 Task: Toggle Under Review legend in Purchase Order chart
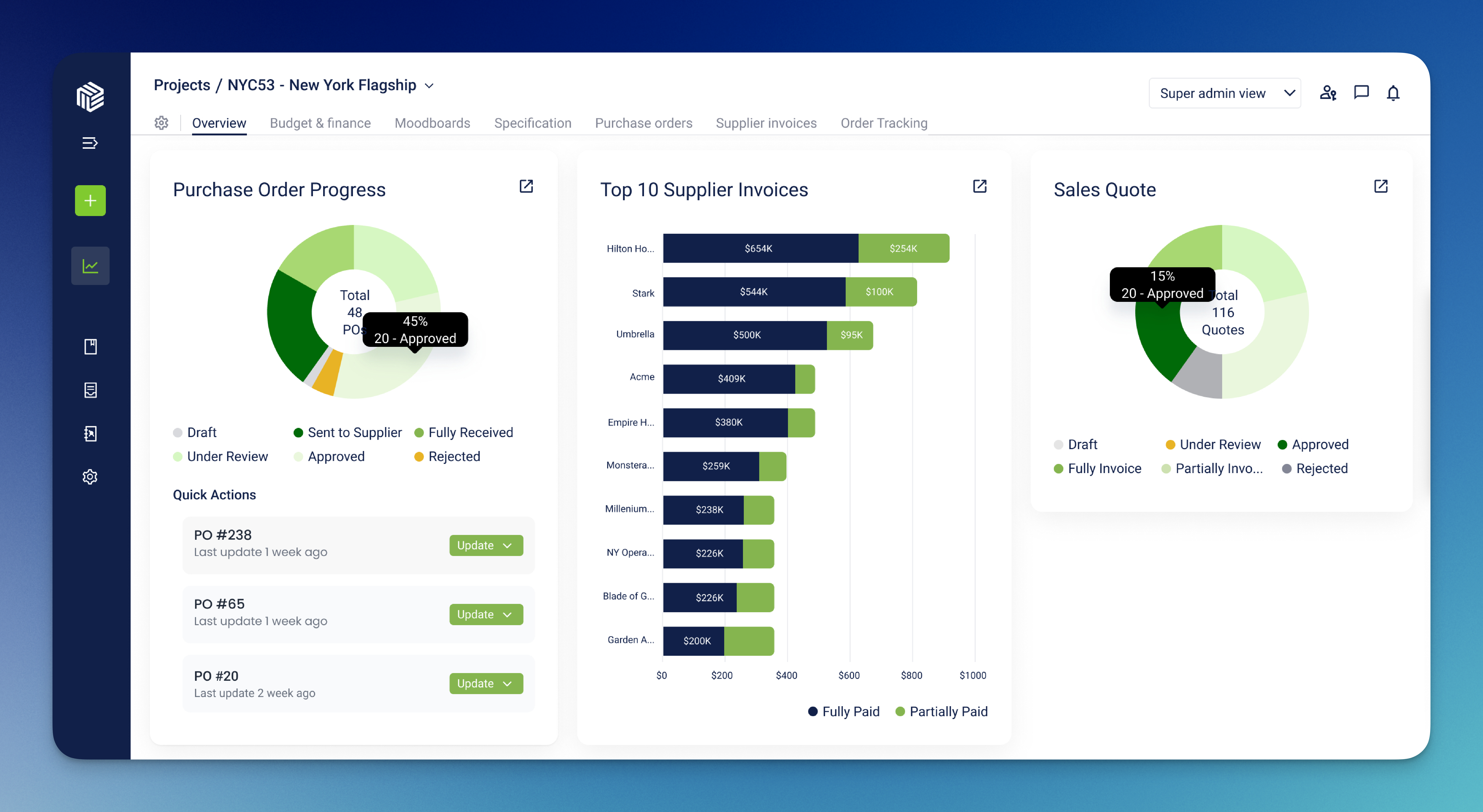pyautogui.click(x=220, y=456)
